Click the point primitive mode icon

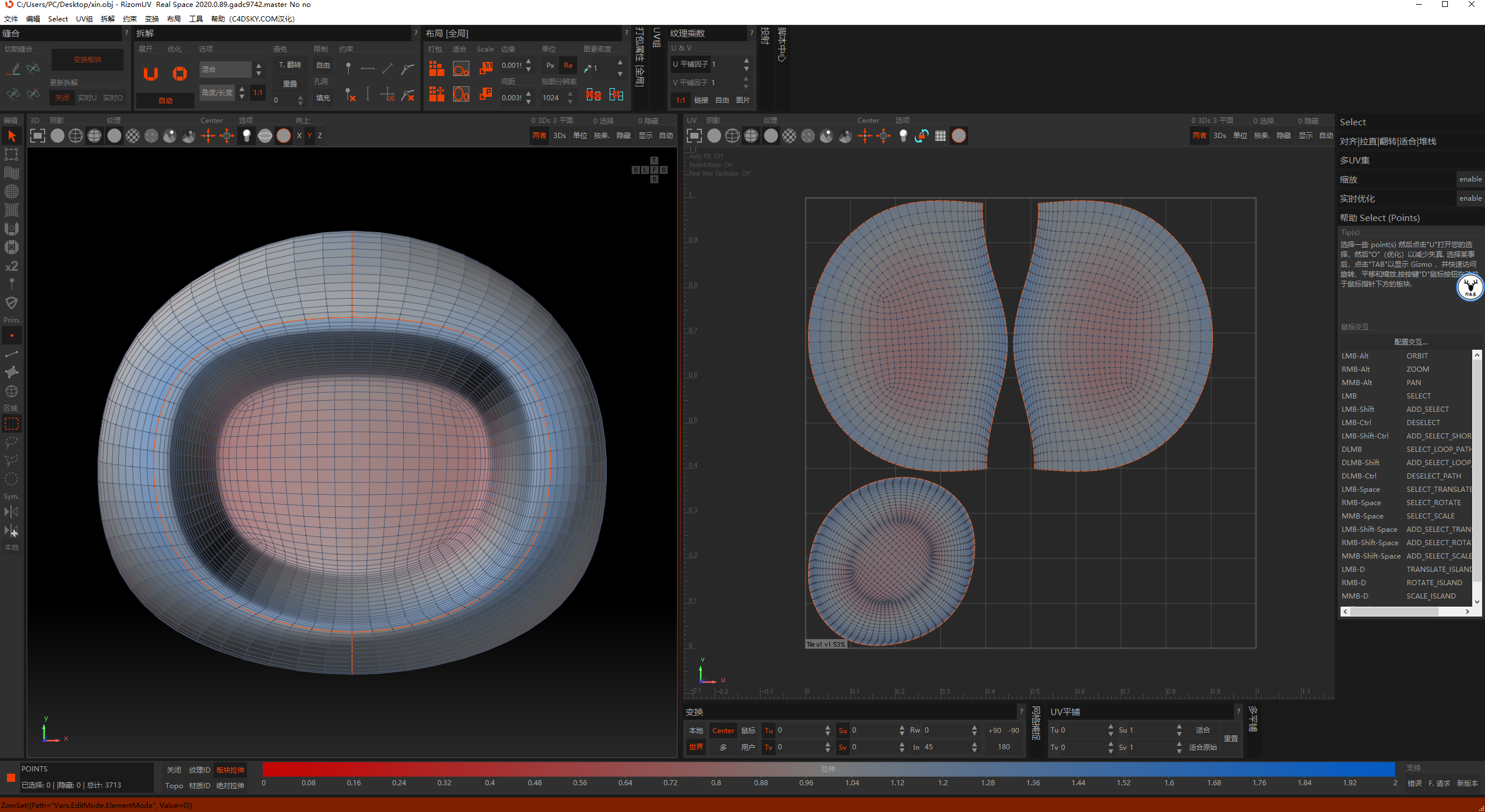[12, 335]
